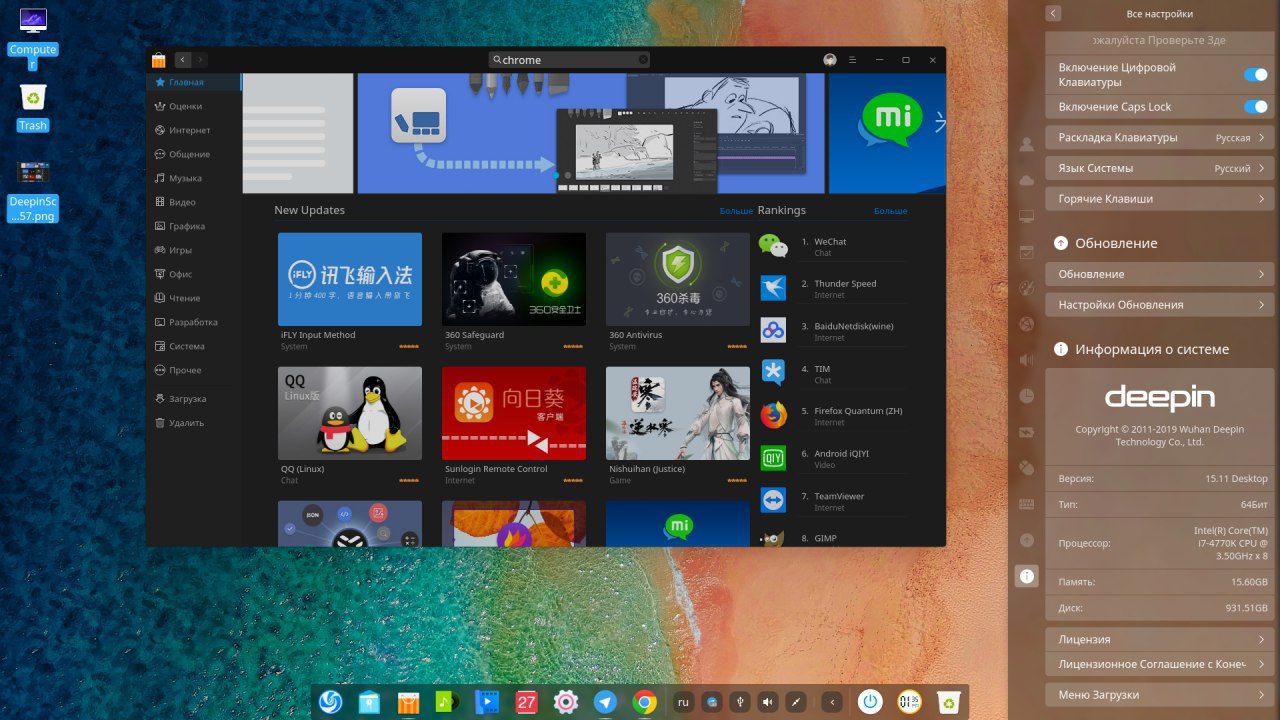Viewport: 1280px width, 720px height.
Task: Switch the ru keyboard layout indicator
Action: (684, 703)
